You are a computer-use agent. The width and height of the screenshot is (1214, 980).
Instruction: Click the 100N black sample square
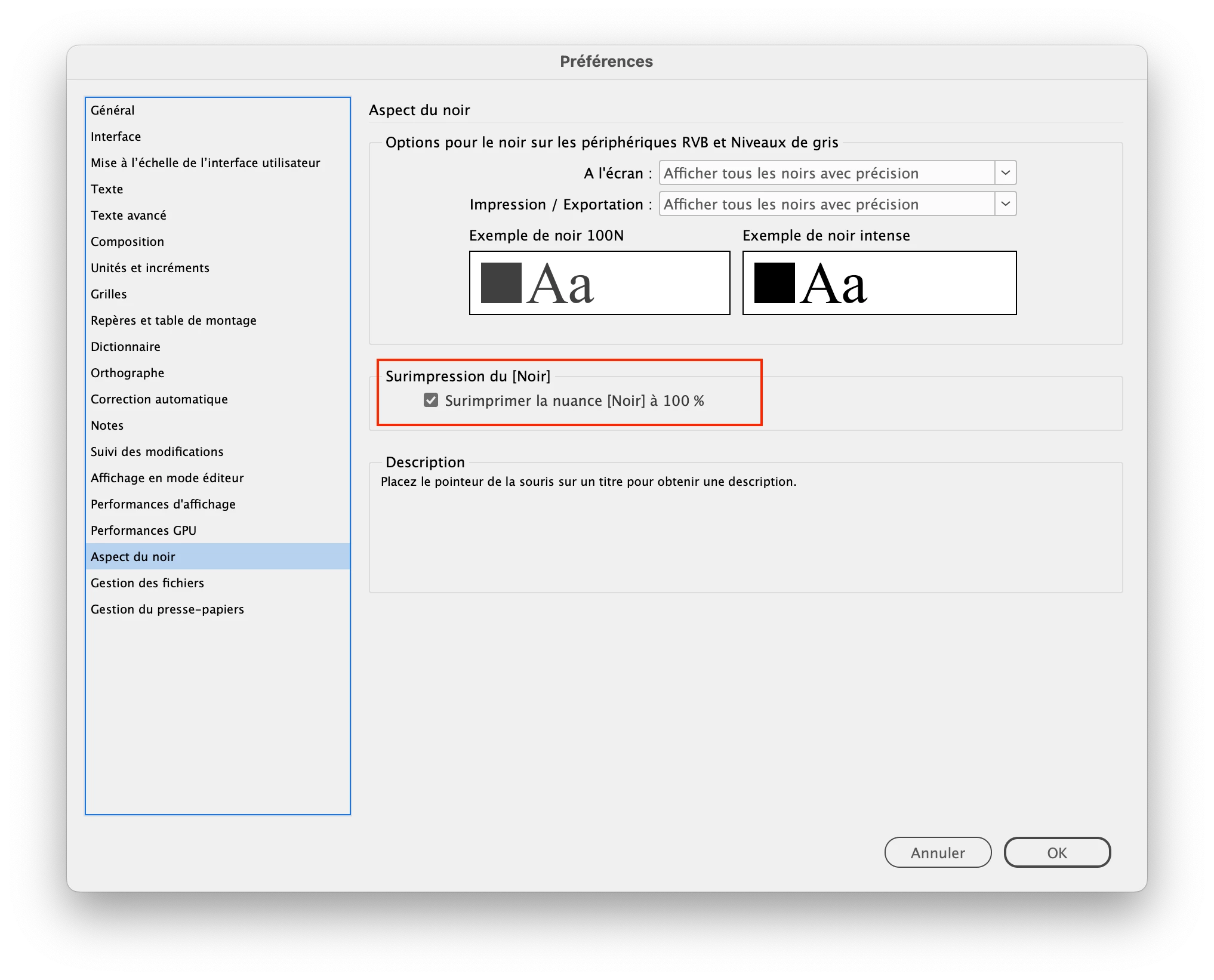pos(501,283)
